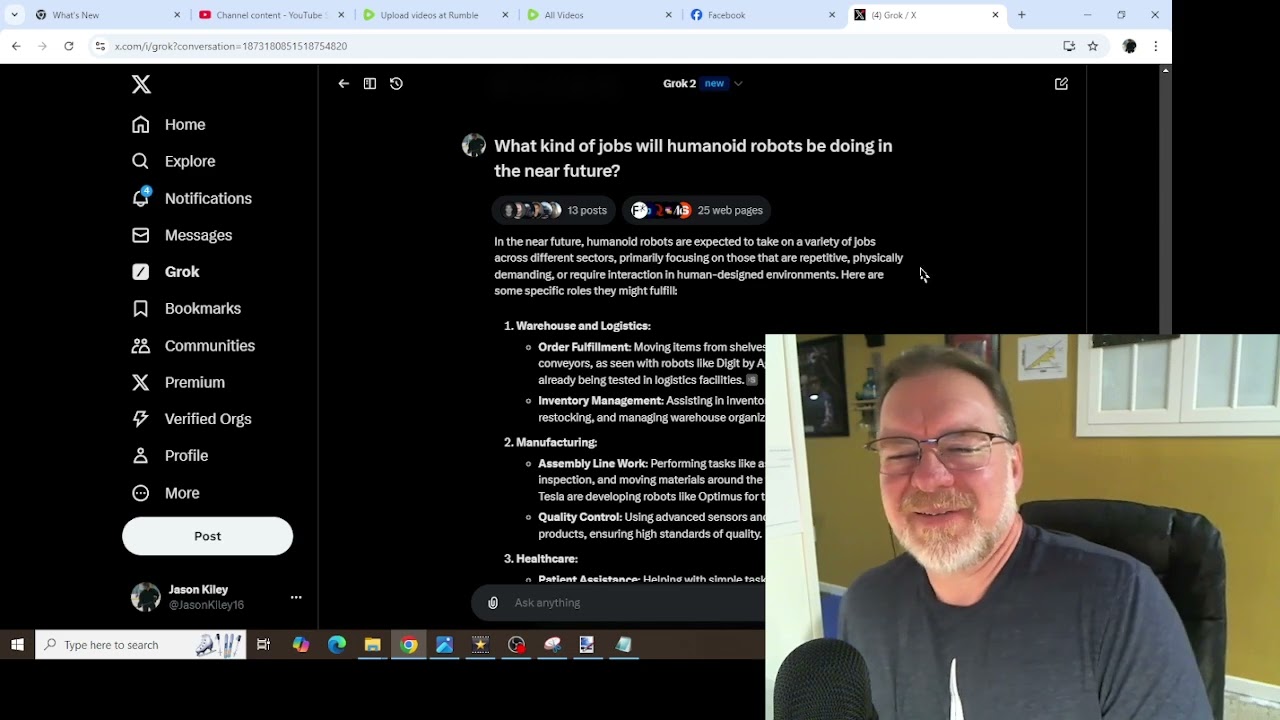Click the Assembly Line Work bullet label

(593, 464)
